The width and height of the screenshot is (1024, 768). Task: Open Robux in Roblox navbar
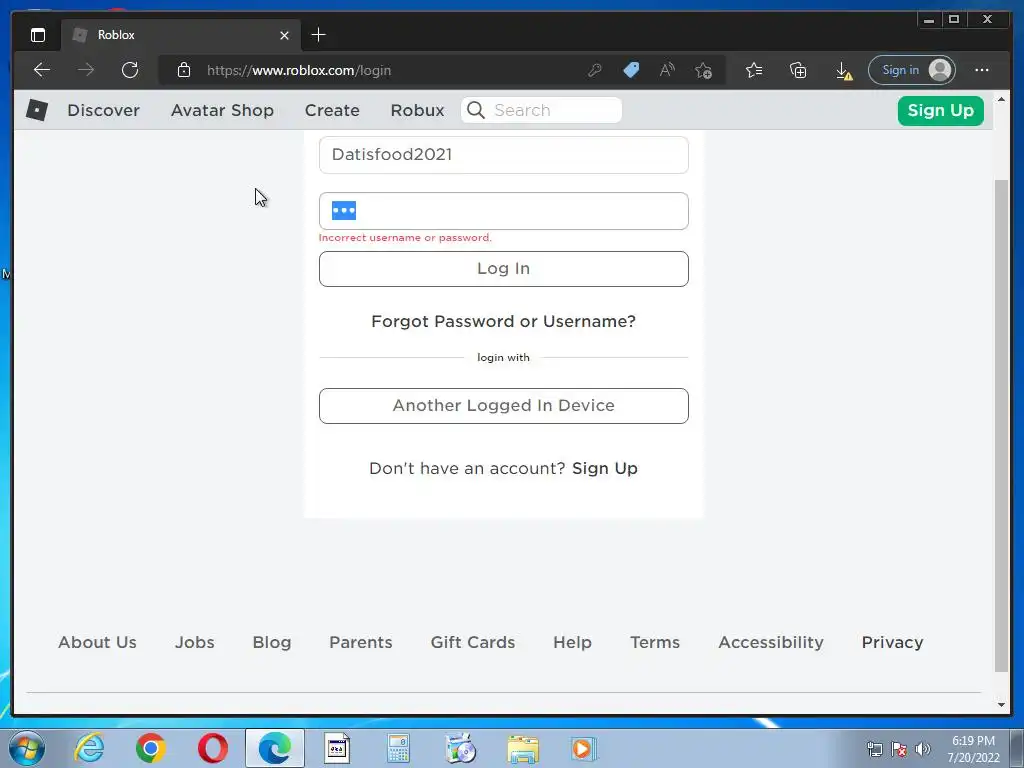click(417, 110)
